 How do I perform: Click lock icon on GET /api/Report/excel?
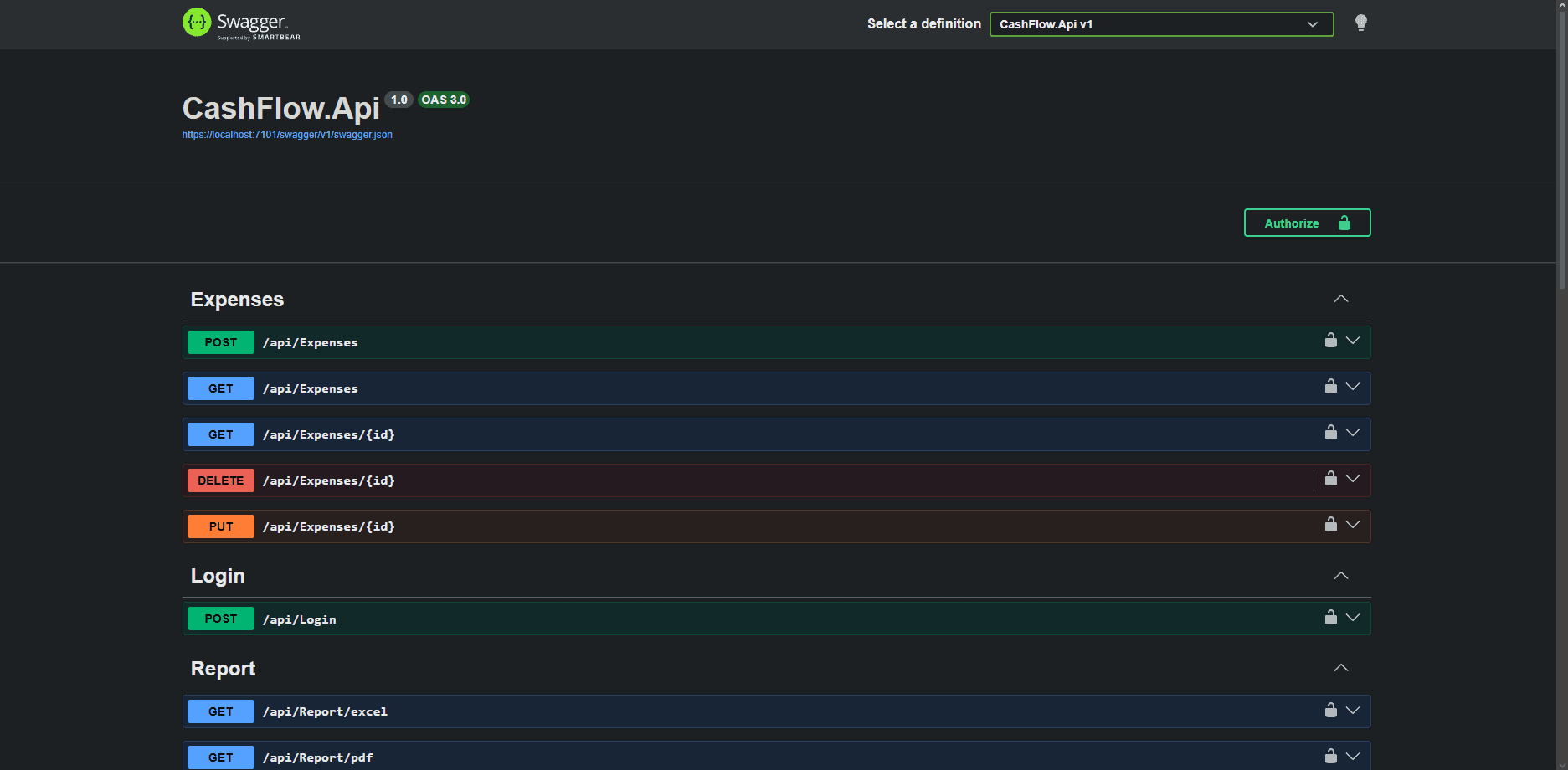point(1330,711)
